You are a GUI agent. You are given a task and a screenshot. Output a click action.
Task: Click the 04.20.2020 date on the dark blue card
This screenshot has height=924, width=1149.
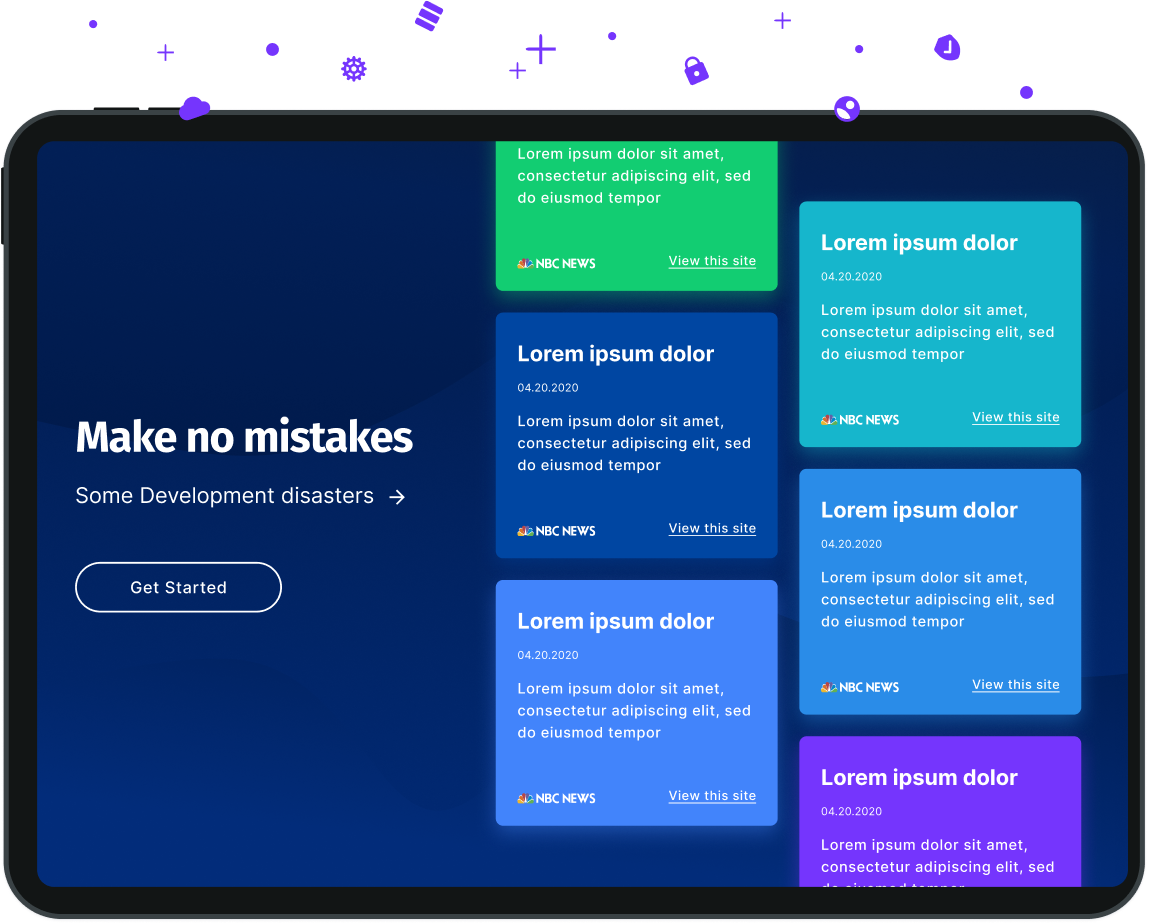(x=547, y=388)
